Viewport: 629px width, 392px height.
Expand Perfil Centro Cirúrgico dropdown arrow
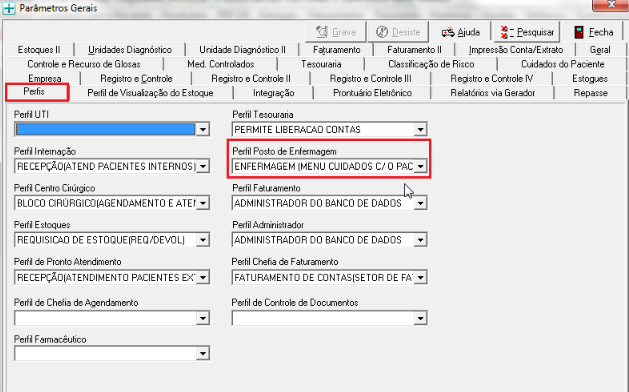coord(203,203)
